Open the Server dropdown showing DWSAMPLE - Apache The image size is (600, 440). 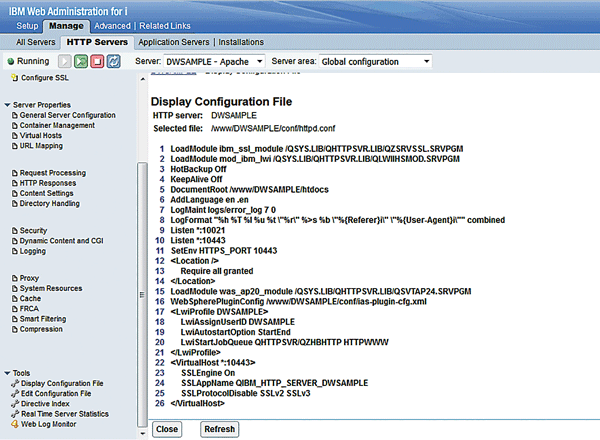tap(213, 62)
